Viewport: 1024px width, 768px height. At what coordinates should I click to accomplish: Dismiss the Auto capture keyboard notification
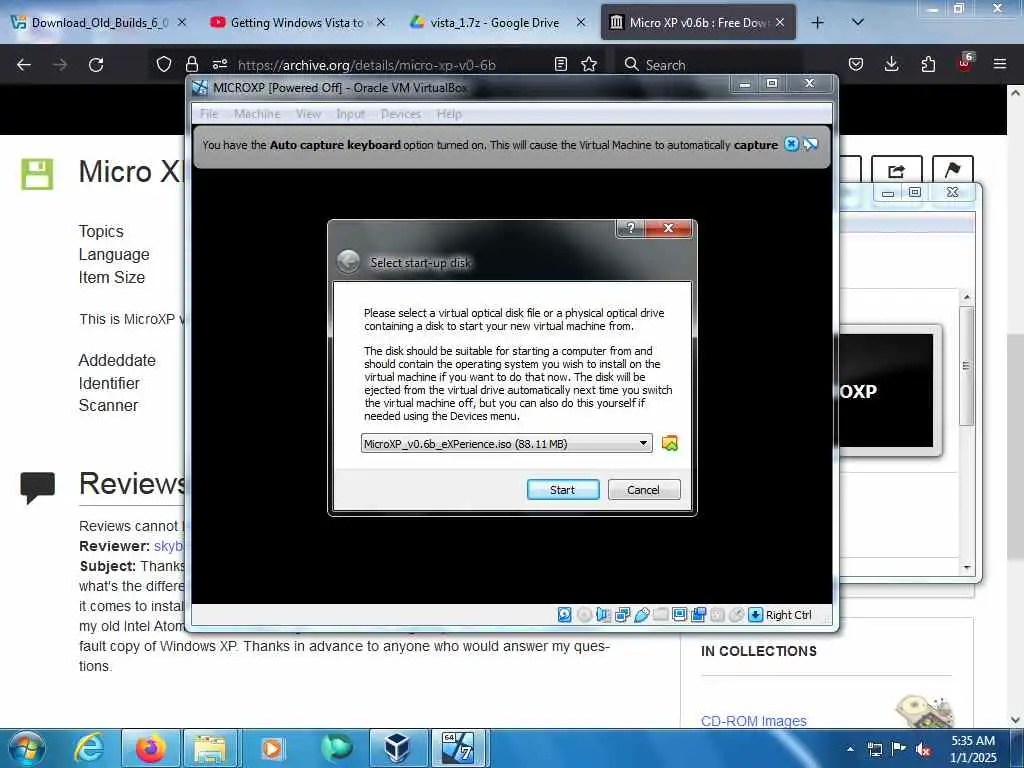[791, 144]
